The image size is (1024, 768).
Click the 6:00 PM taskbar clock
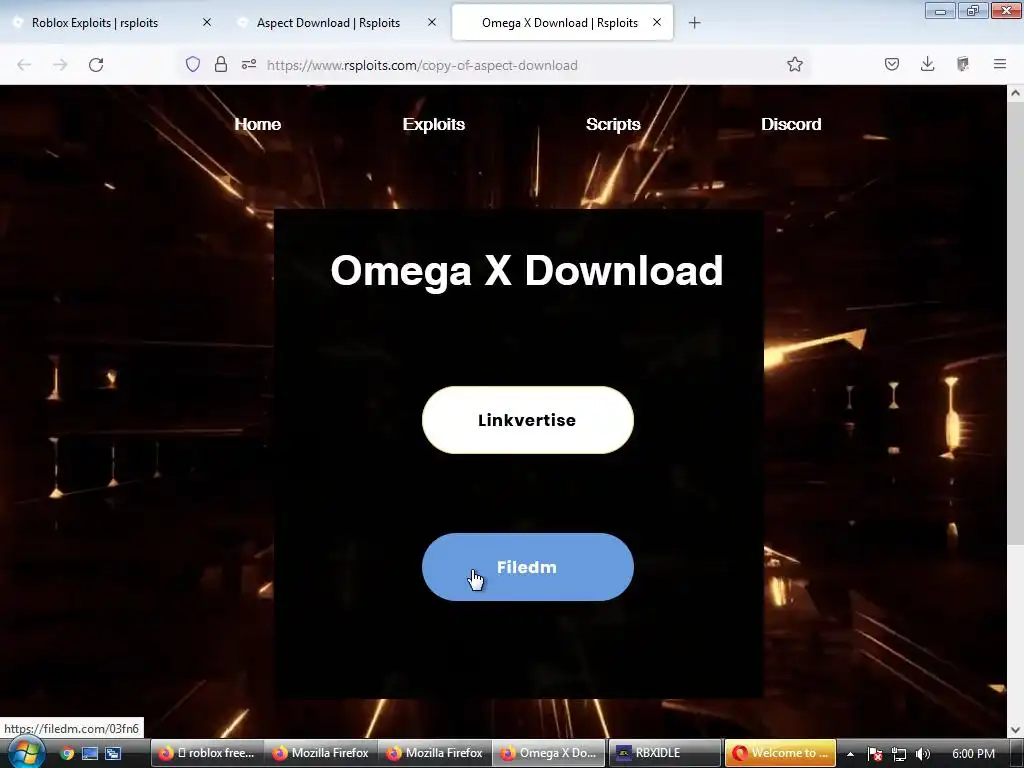(x=973, y=754)
